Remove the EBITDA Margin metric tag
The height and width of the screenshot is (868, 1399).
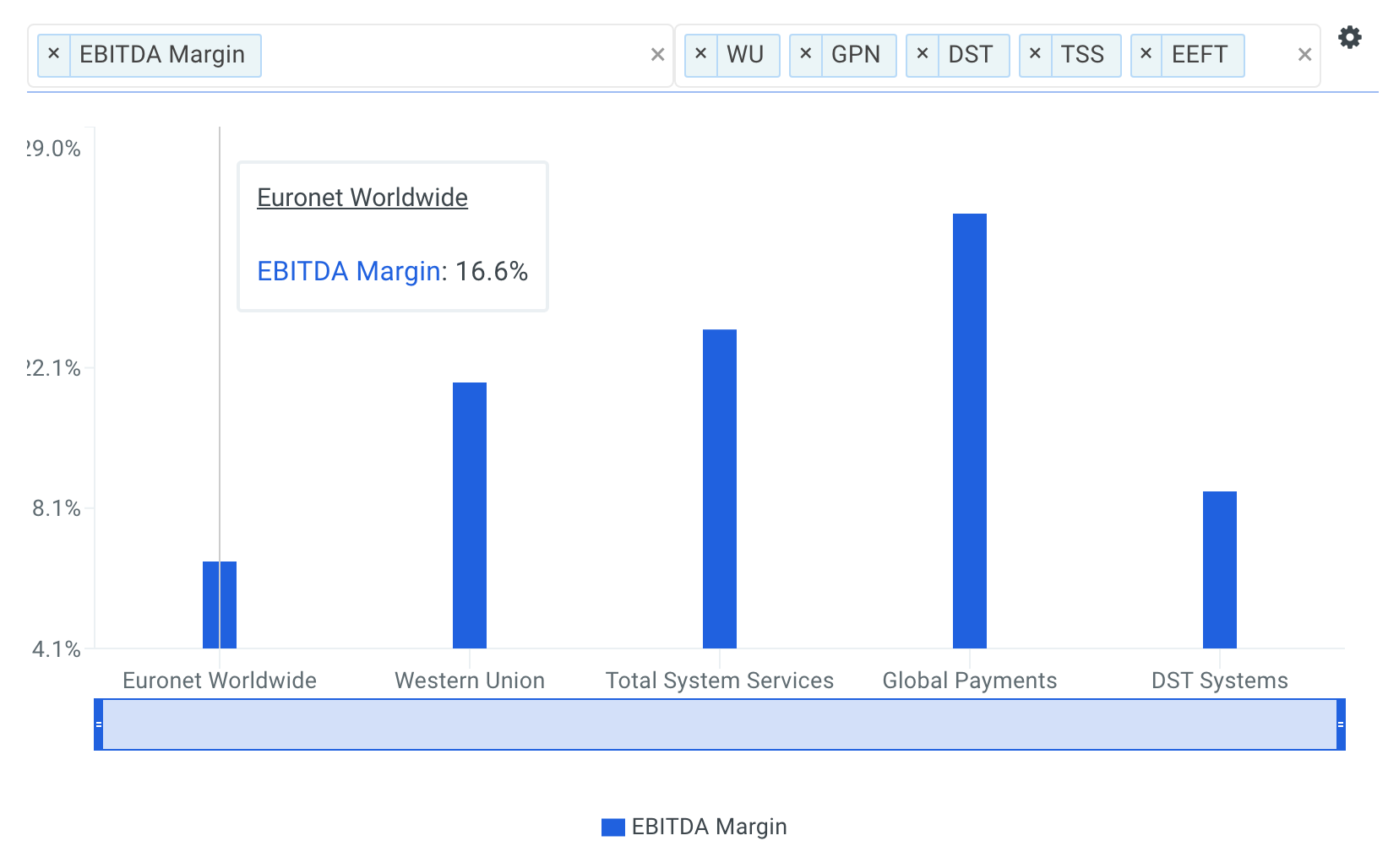(x=53, y=54)
